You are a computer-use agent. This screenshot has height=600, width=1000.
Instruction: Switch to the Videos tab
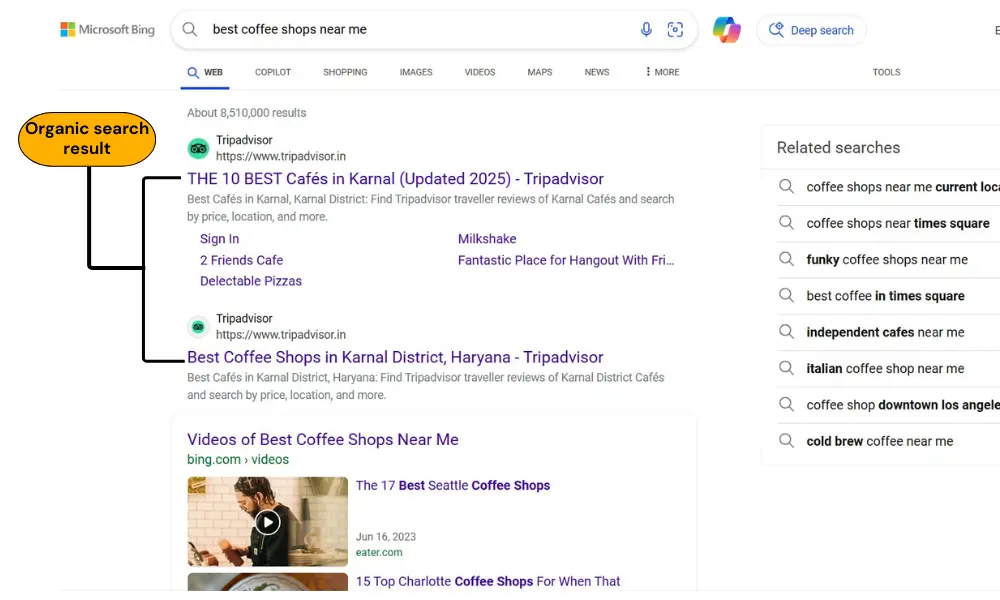tap(480, 72)
